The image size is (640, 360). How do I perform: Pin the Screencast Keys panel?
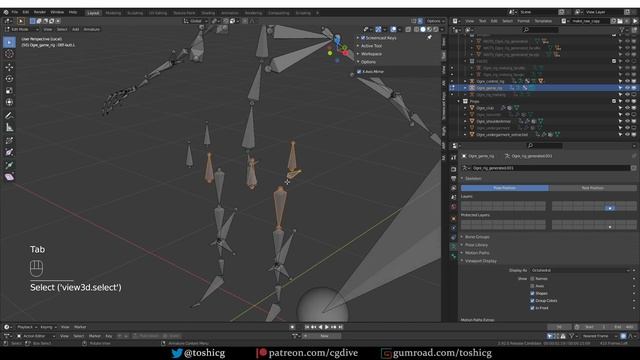tap(429, 38)
